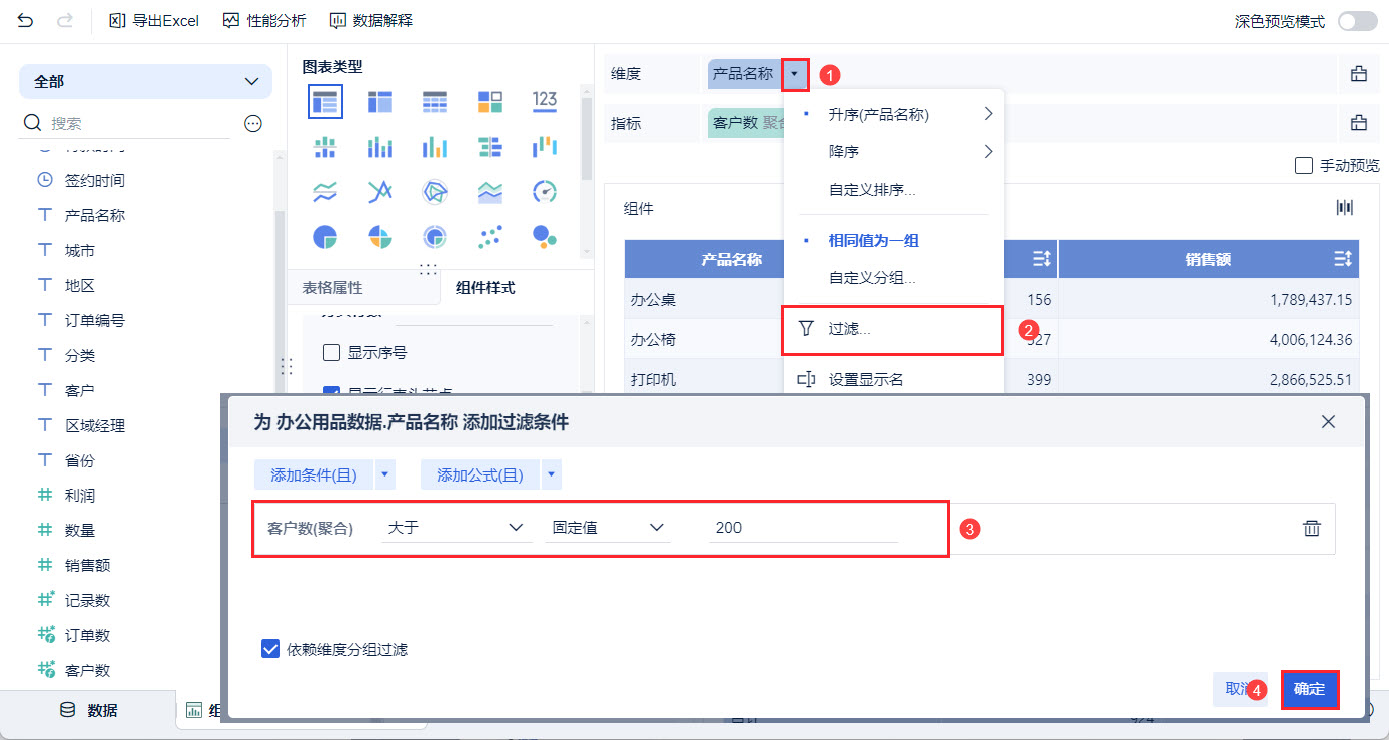Select the waterfall chart type
The height and width of the screenshot is (740, 1389).
coord(545,147)
